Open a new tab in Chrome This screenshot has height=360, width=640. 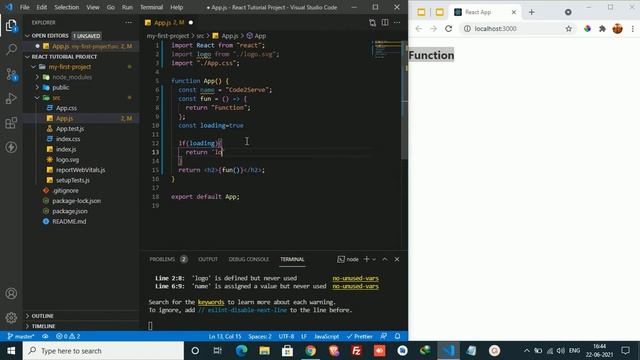(x=531, y=12)
